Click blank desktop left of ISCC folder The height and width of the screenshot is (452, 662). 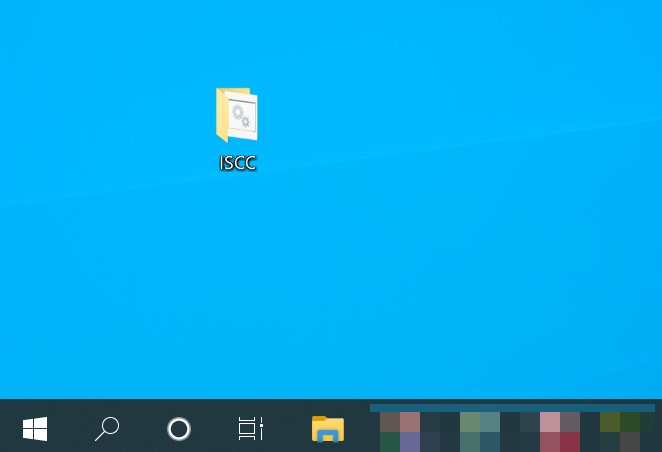[x=120, y=120]
